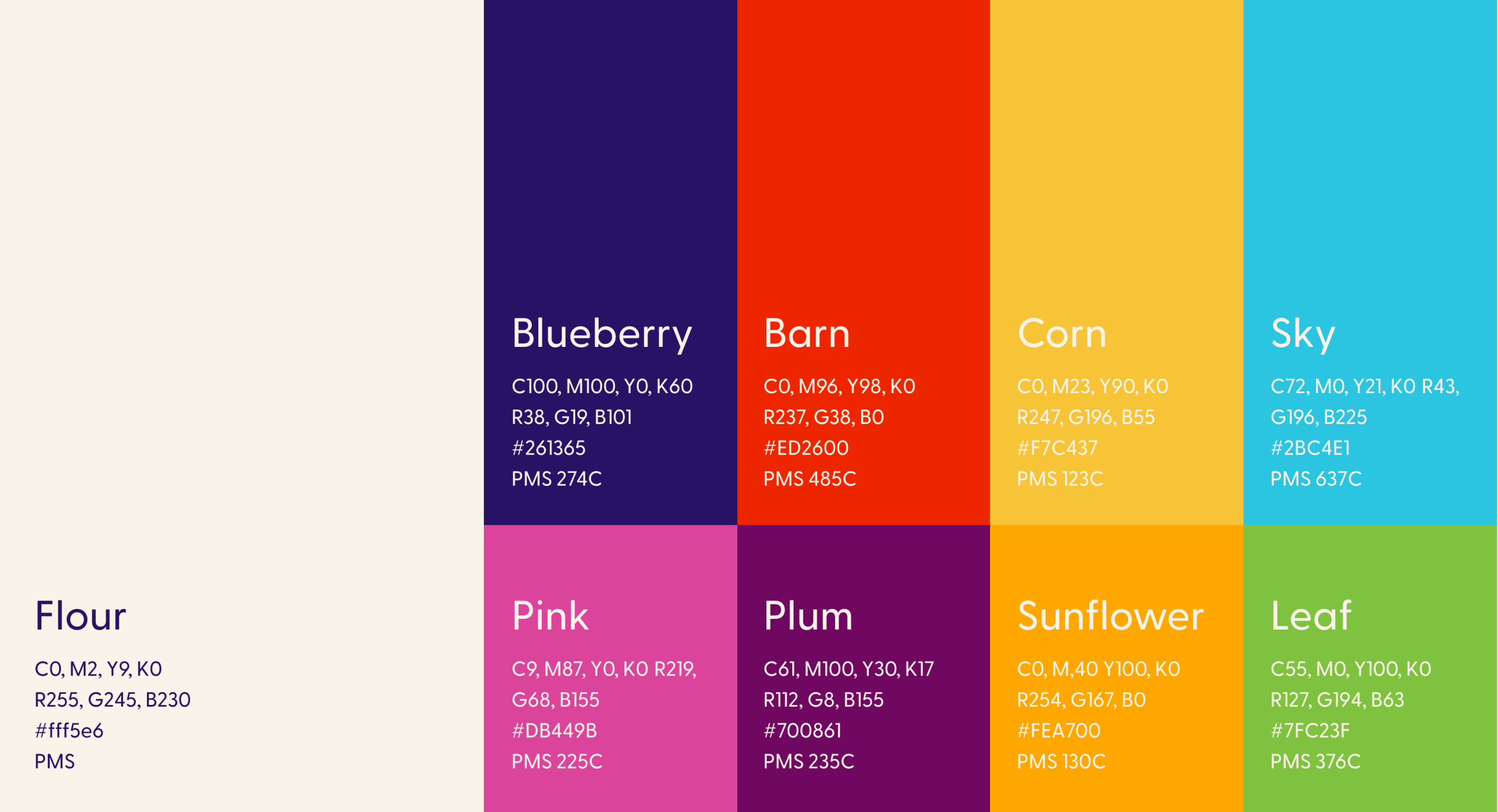Click the #FEA700 hex code
The width and height of the screenshot is (1498, 812).
(1059, 731)
